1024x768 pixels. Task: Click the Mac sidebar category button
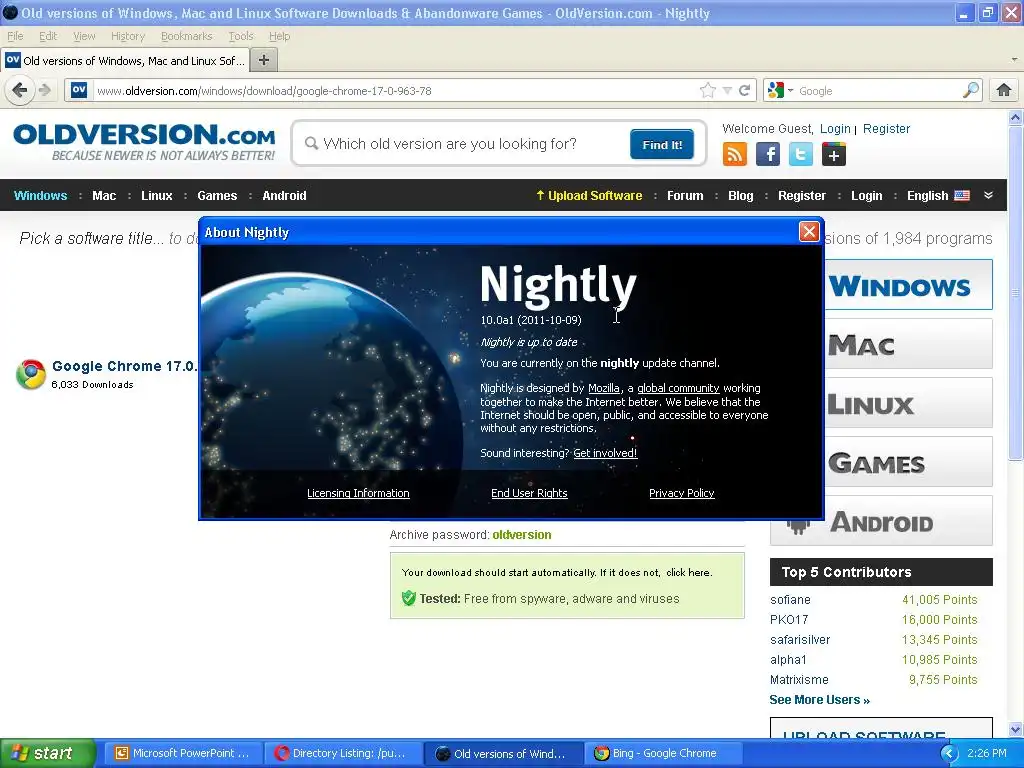[x=908, y=344]
